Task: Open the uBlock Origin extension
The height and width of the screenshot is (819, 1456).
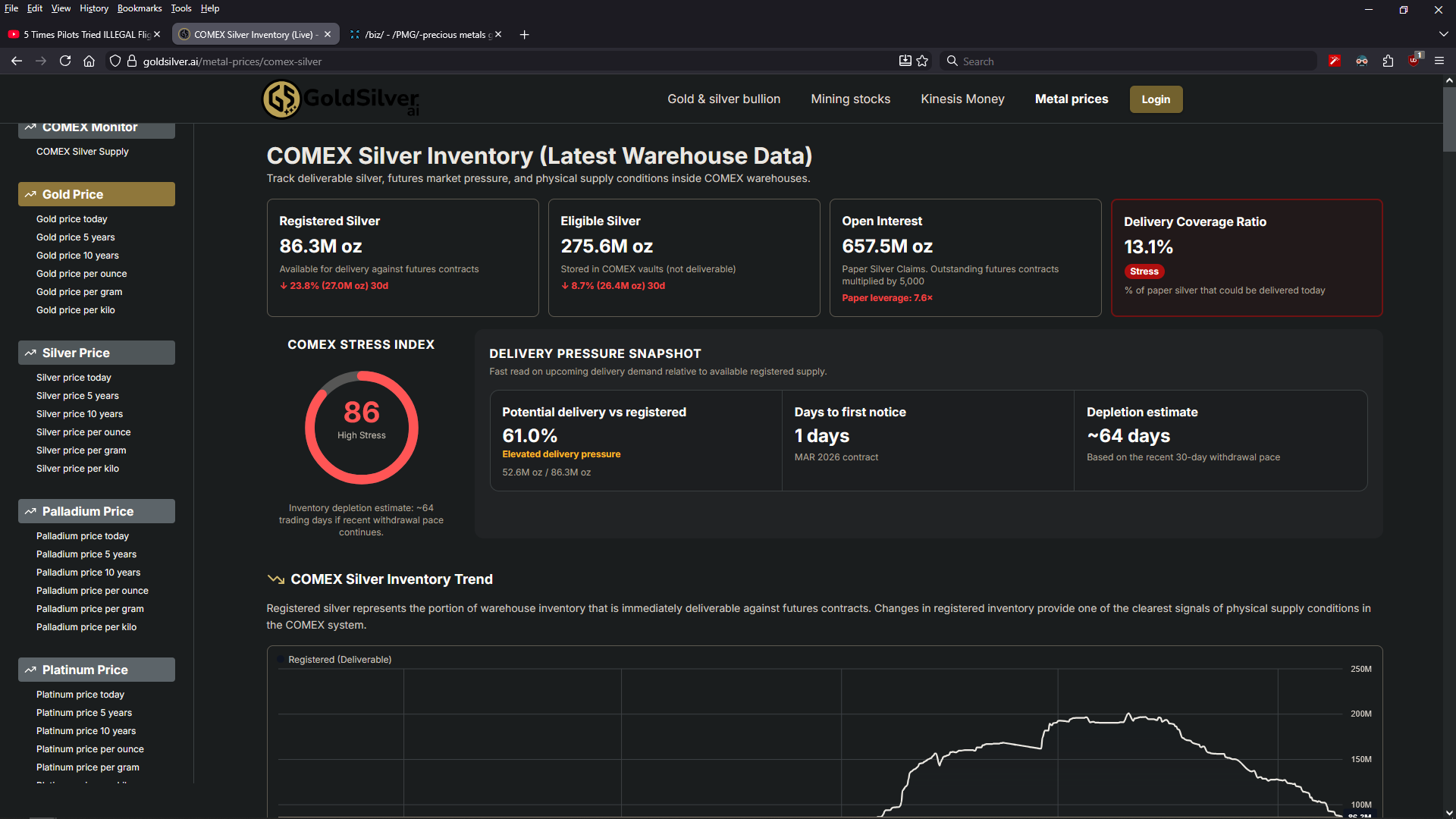Action: point(1414,61)
